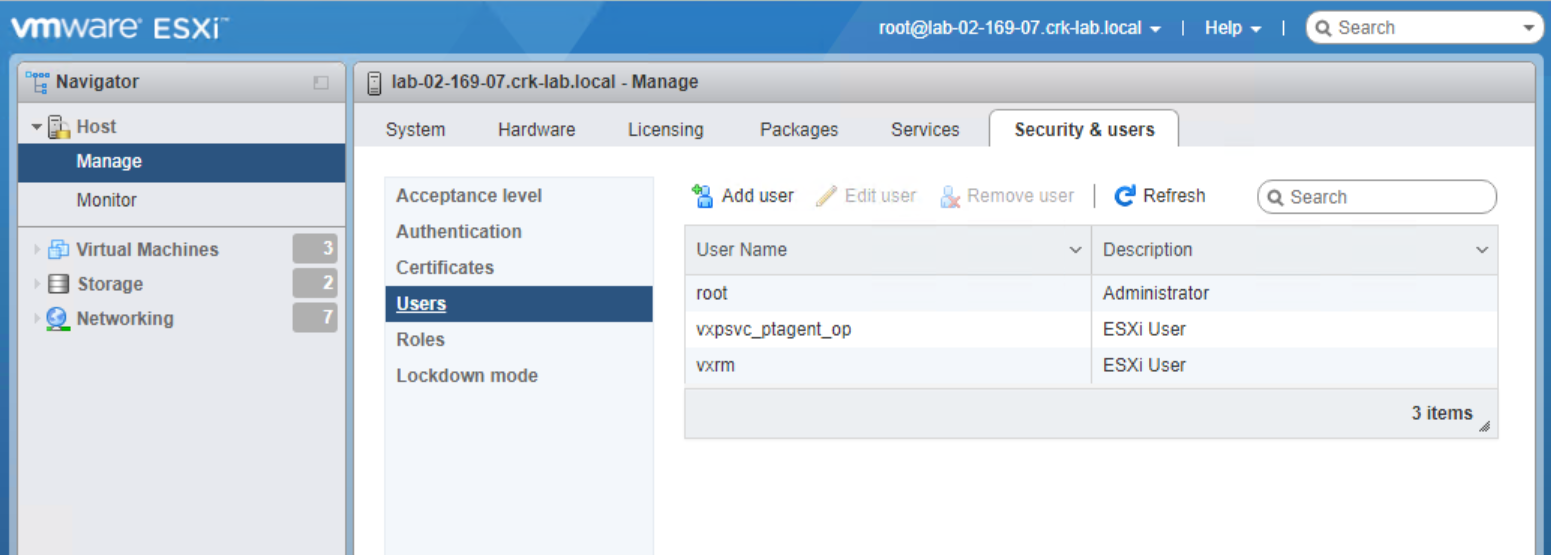Collapse the Host tree node
This screenshot has height=555, width=1551.
tap(37, 127)
